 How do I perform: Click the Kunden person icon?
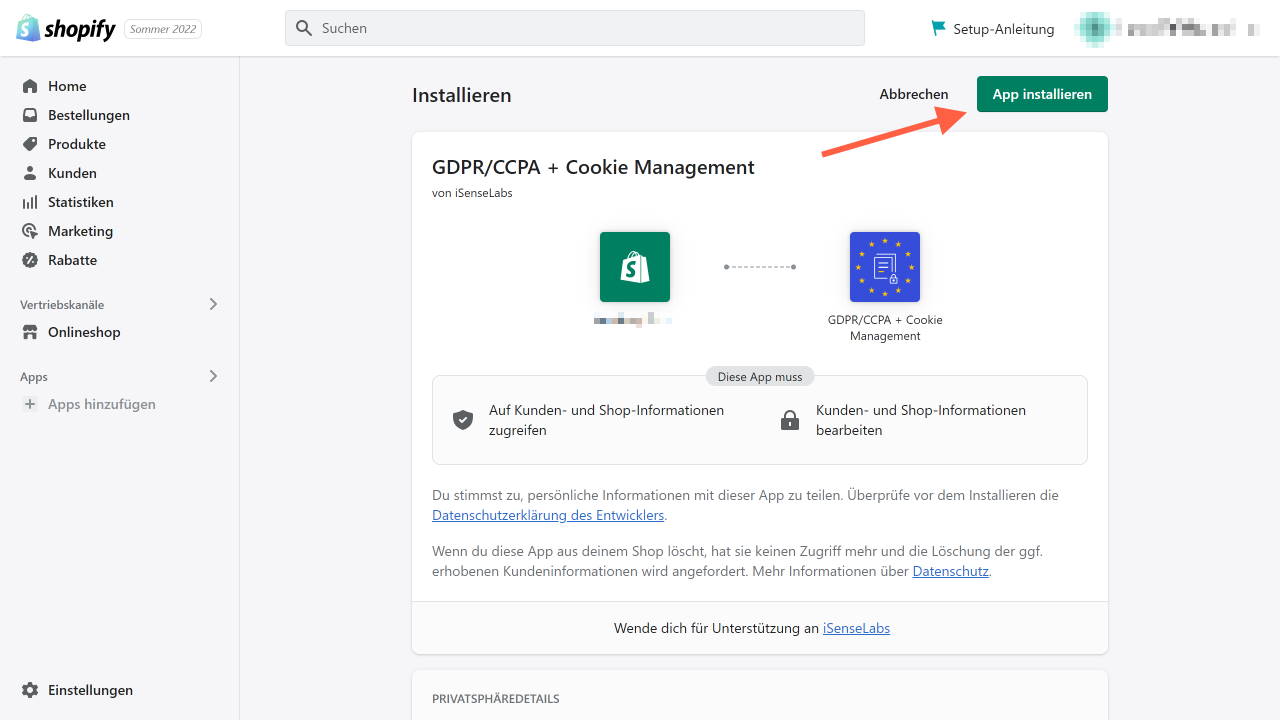click(30, 173)
